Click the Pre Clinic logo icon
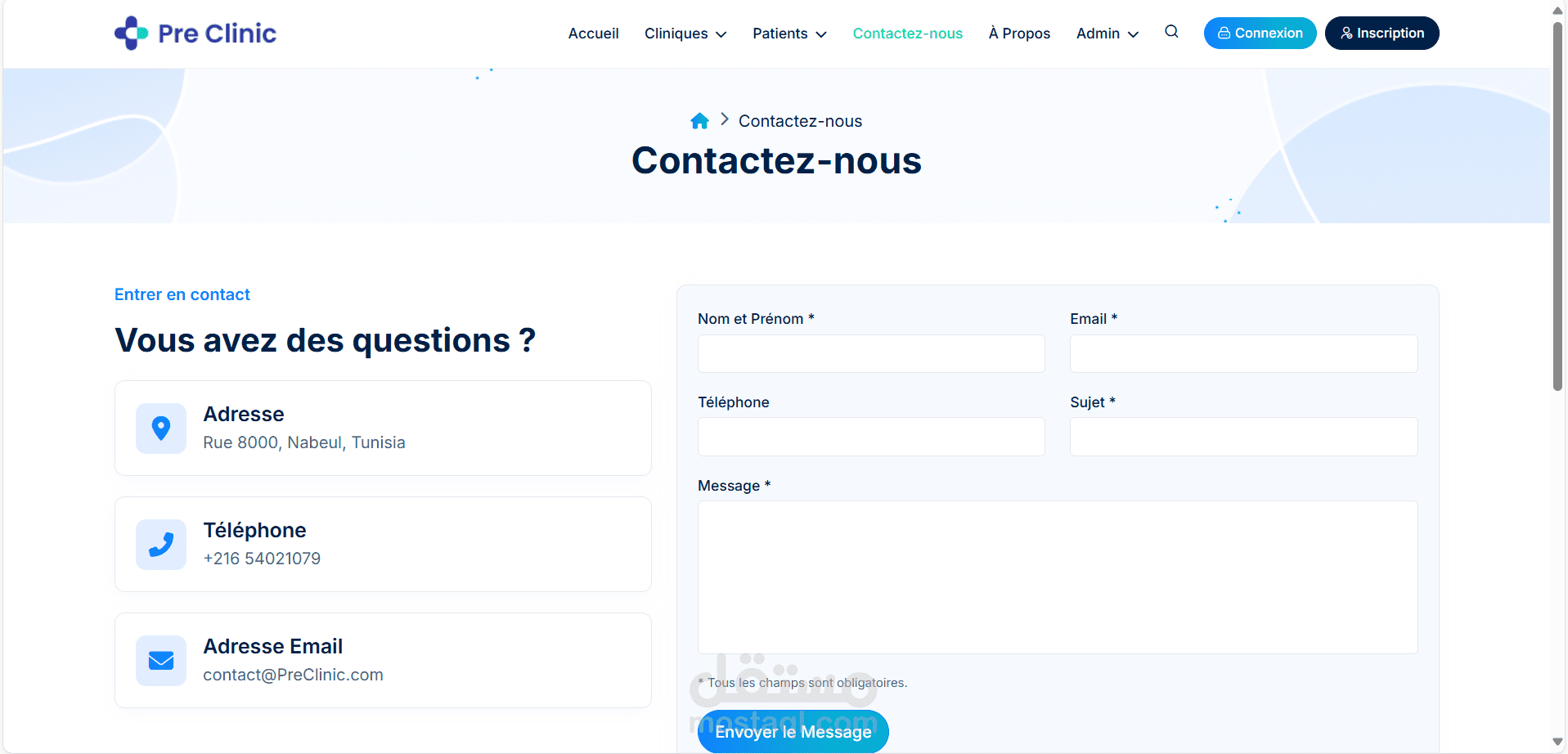The width and height of the screenshot is (1568, 754). (131, 34)
